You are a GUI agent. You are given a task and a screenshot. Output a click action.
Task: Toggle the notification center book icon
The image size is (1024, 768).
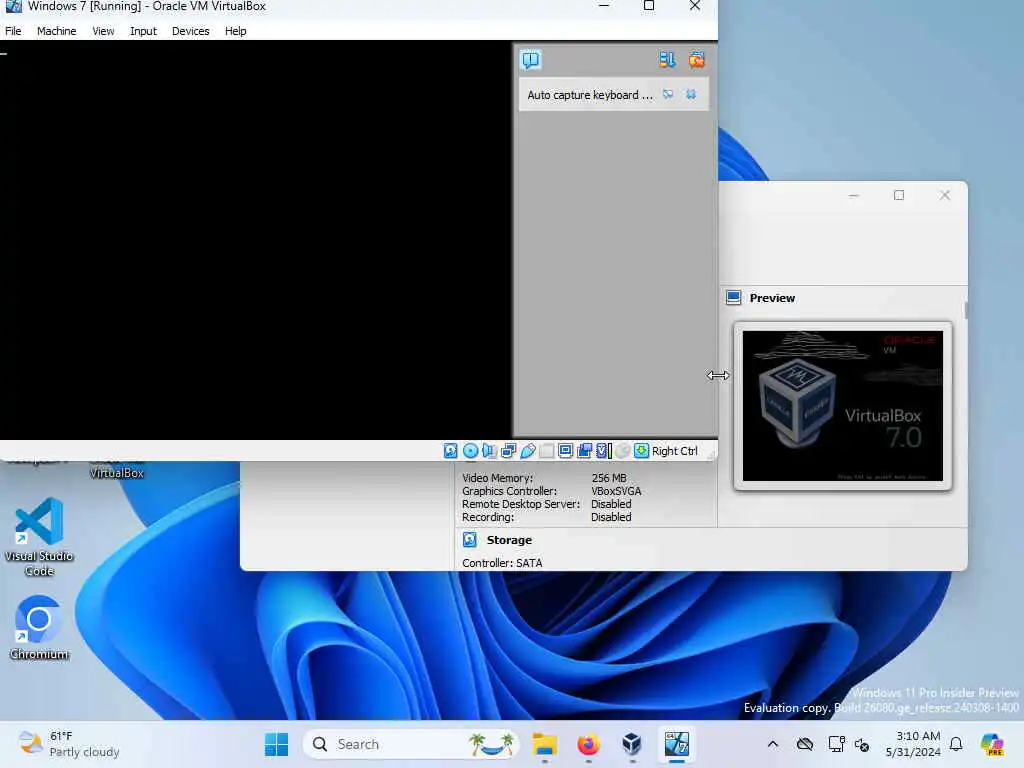[x=530, y=60]
